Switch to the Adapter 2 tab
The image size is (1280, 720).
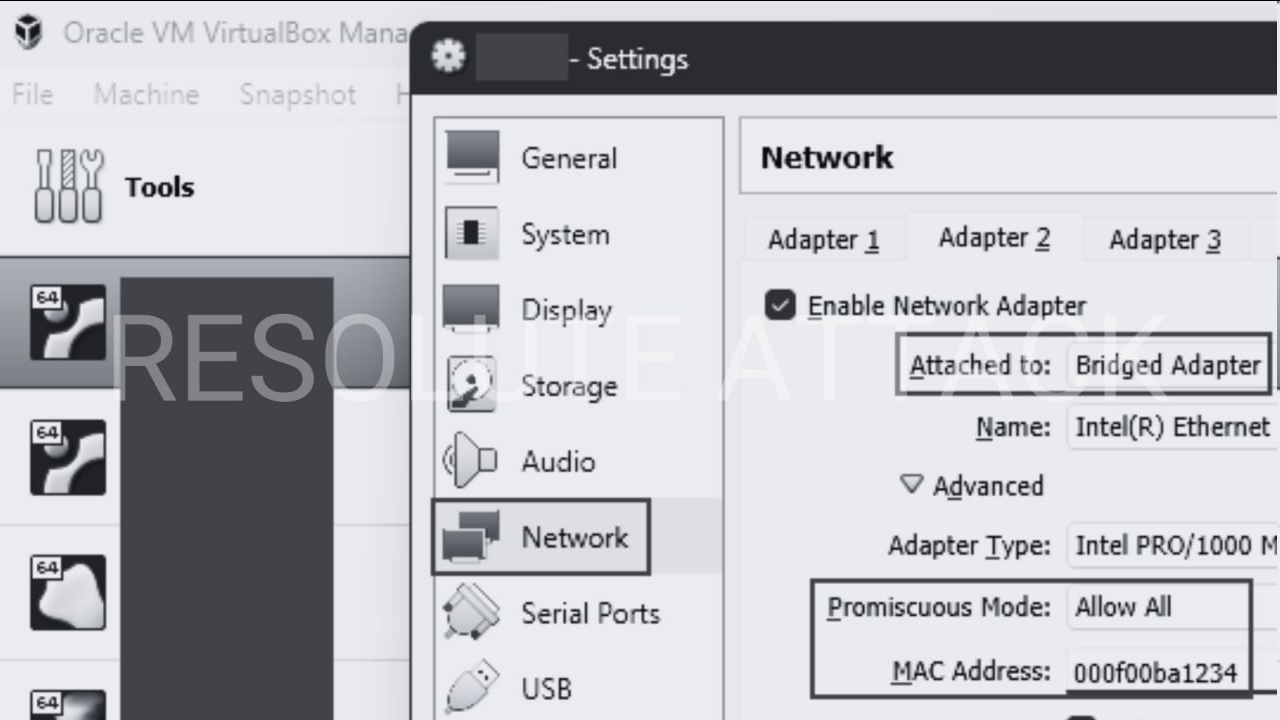(x=994, y=238)
